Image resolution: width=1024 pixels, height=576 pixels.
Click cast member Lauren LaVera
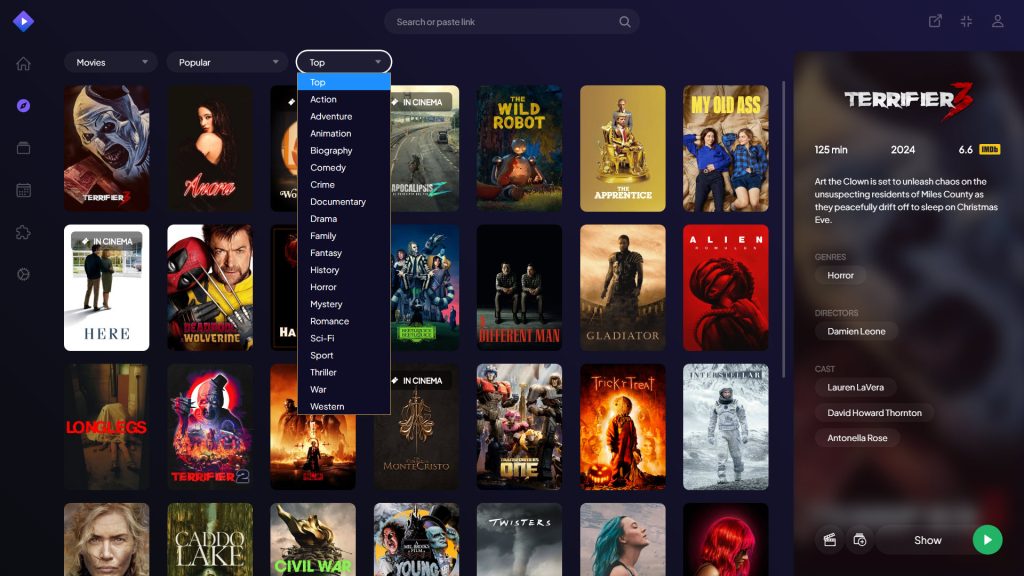856,387
